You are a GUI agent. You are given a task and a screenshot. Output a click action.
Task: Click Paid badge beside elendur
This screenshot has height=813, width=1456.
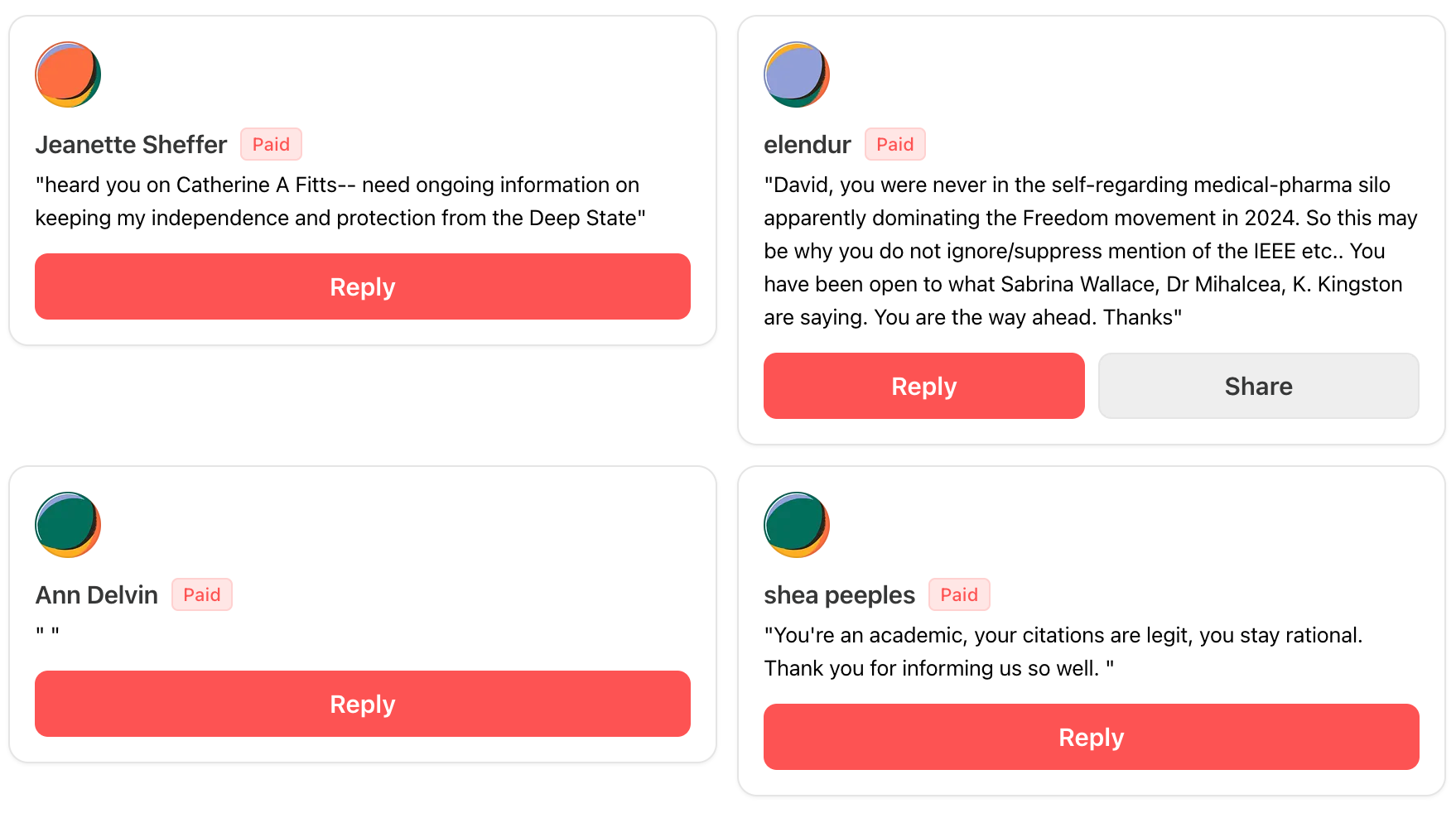(894, 145)
